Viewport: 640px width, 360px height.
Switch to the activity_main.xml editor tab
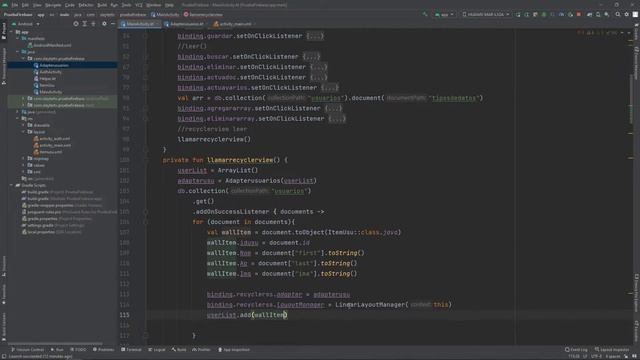click(x=234, y=24)
